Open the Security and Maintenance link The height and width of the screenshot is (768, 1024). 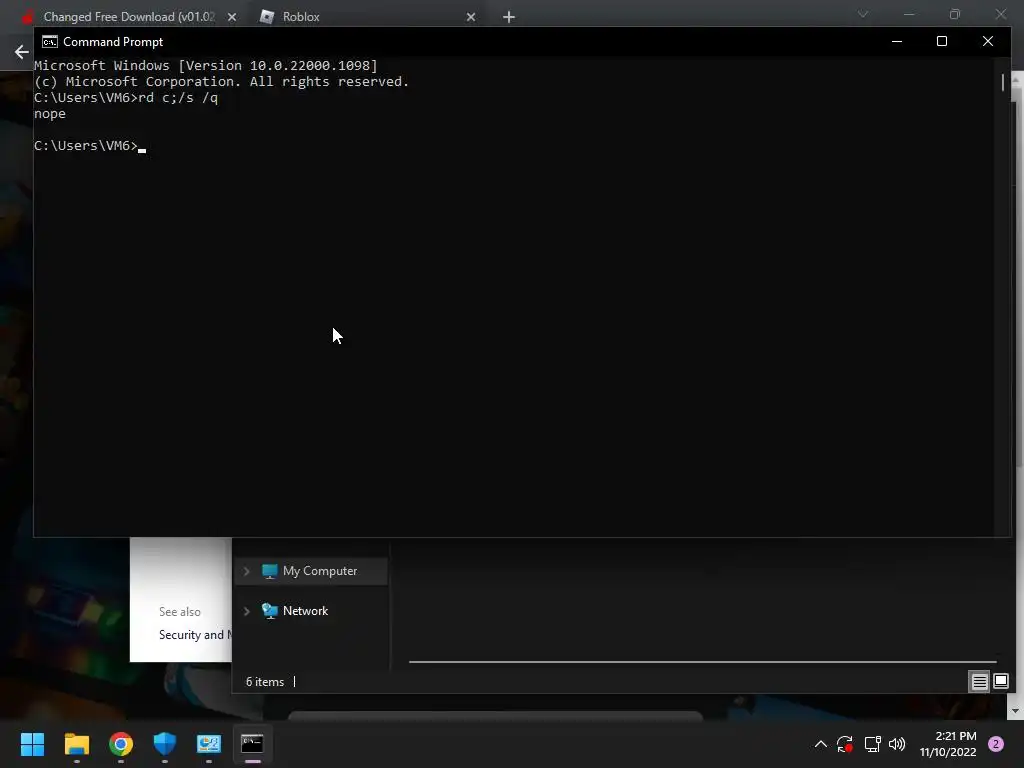coord(195,635)
